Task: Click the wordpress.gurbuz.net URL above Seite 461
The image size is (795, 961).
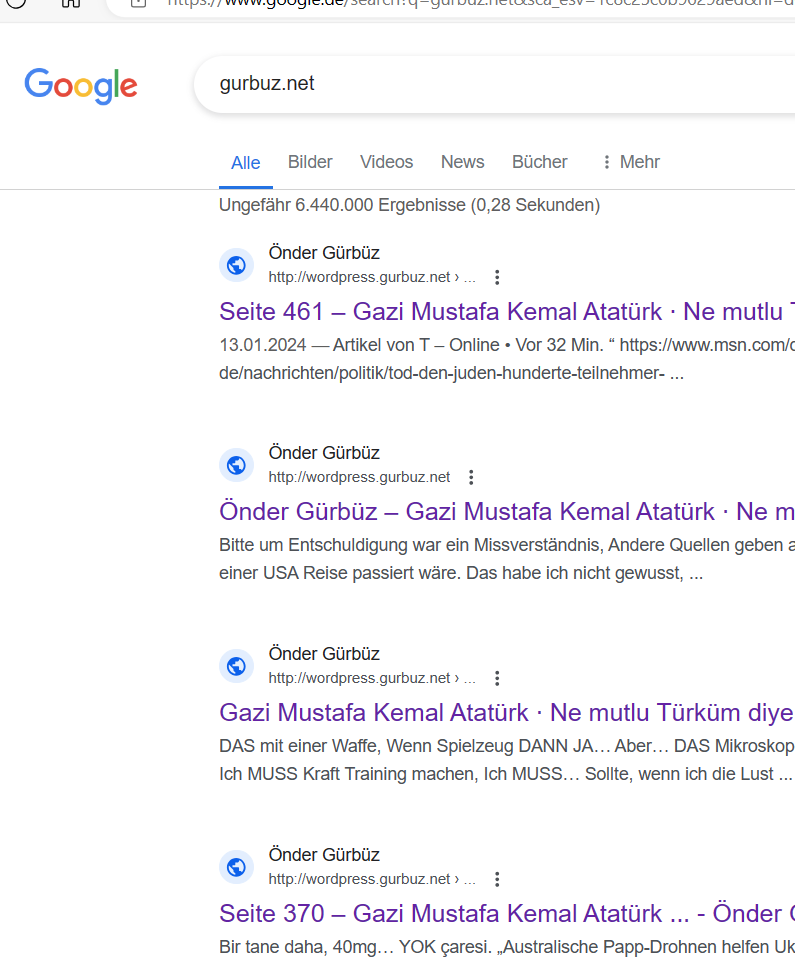Action: (x=371, y=277)
